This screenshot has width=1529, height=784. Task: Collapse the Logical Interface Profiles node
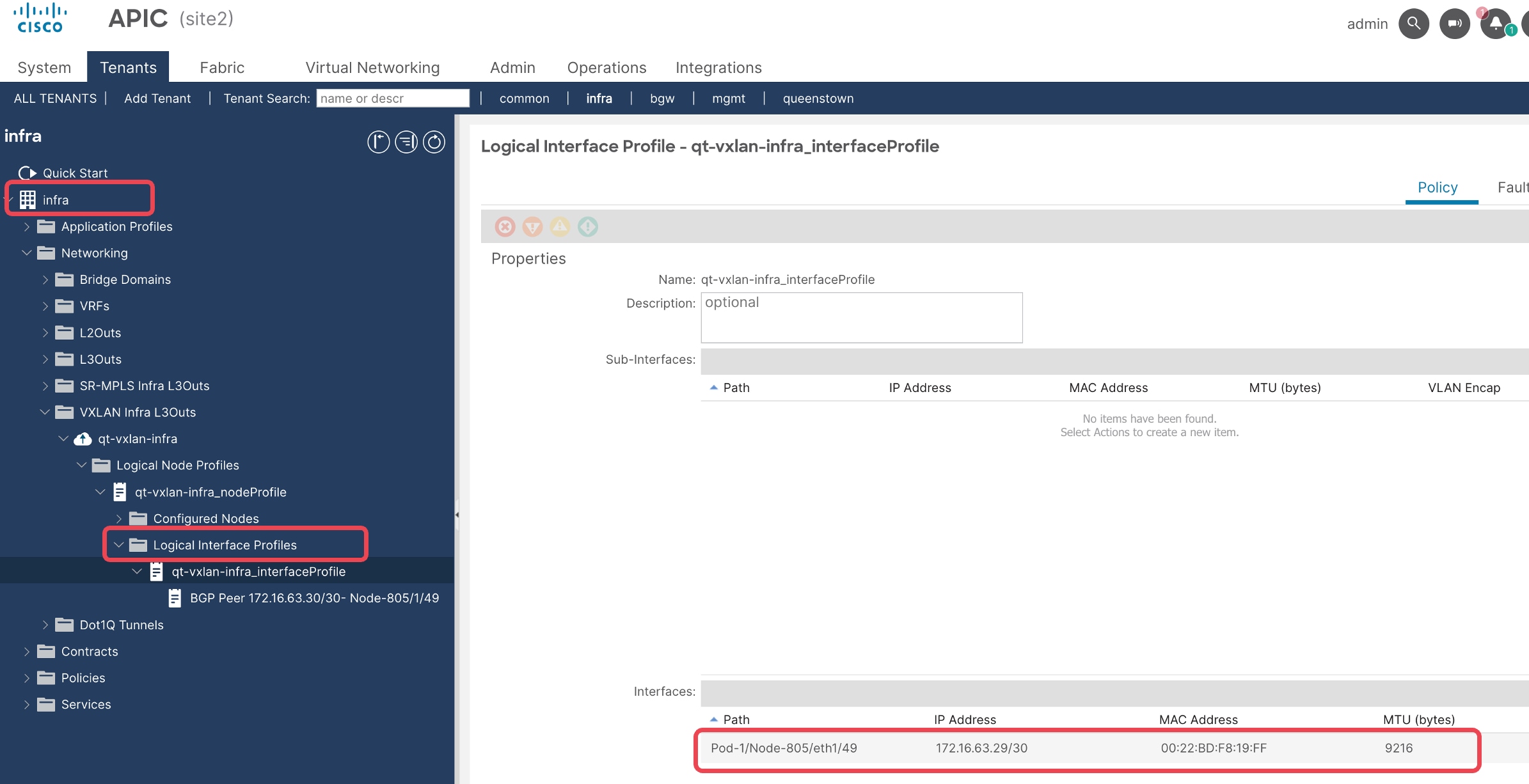coord(118,545)
